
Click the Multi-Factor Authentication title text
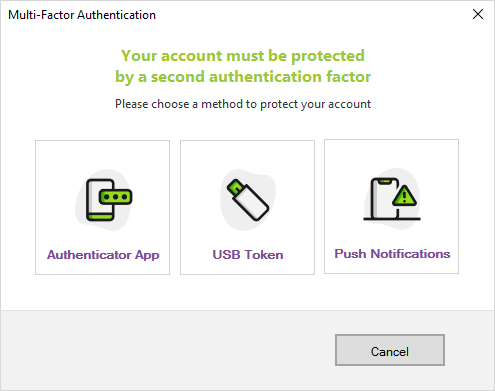point(82,15)
